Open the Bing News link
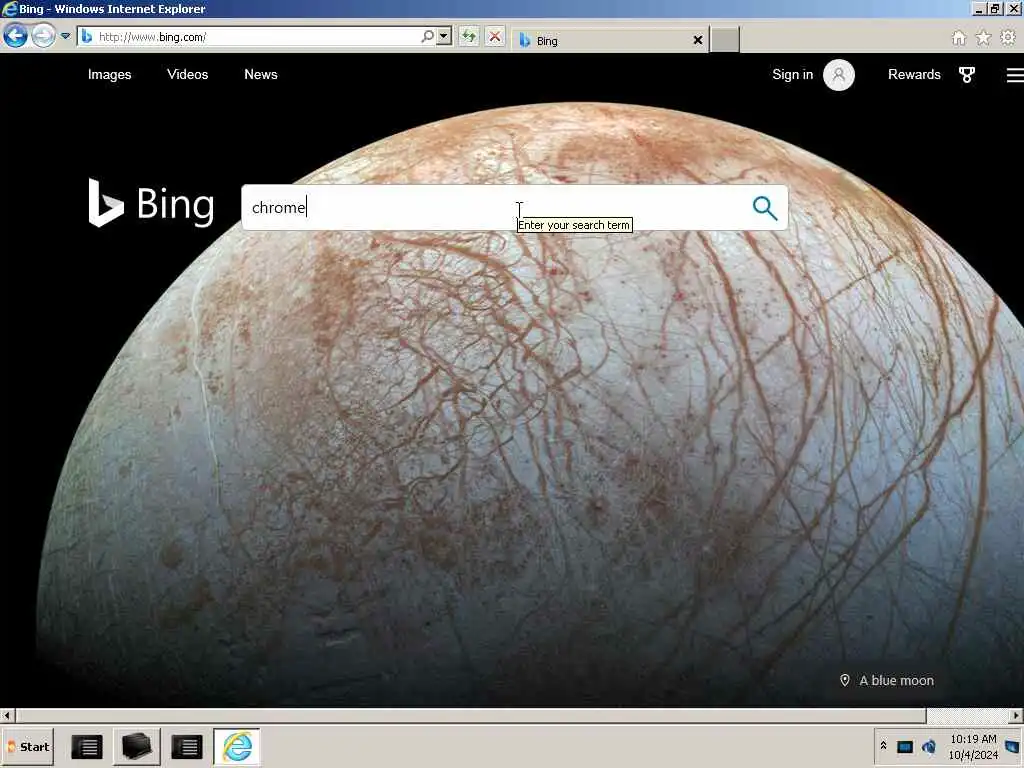1024x768 pixels. pos(261,74)
